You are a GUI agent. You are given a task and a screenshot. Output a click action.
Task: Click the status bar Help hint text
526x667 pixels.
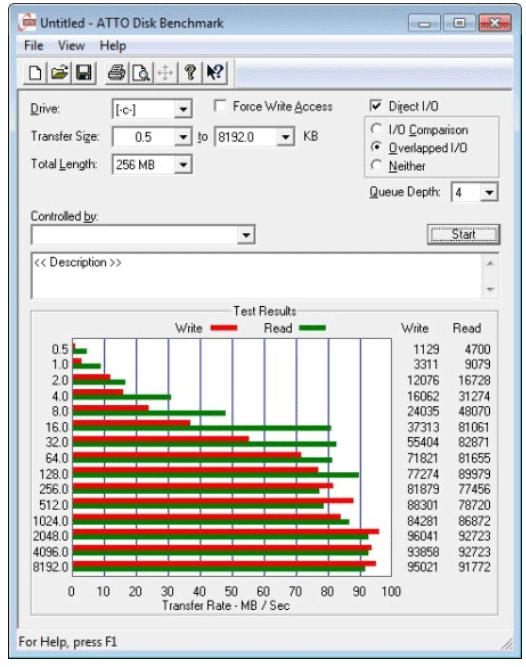click(68, 641)
